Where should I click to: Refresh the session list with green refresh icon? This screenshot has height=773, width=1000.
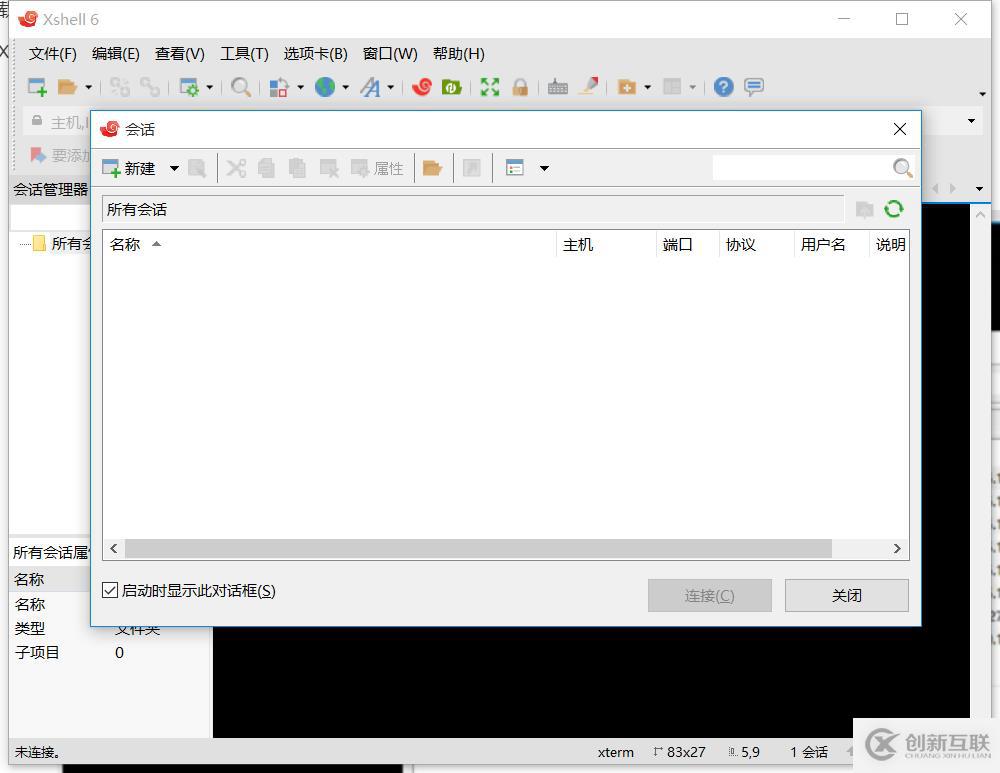tap(893, 209)
